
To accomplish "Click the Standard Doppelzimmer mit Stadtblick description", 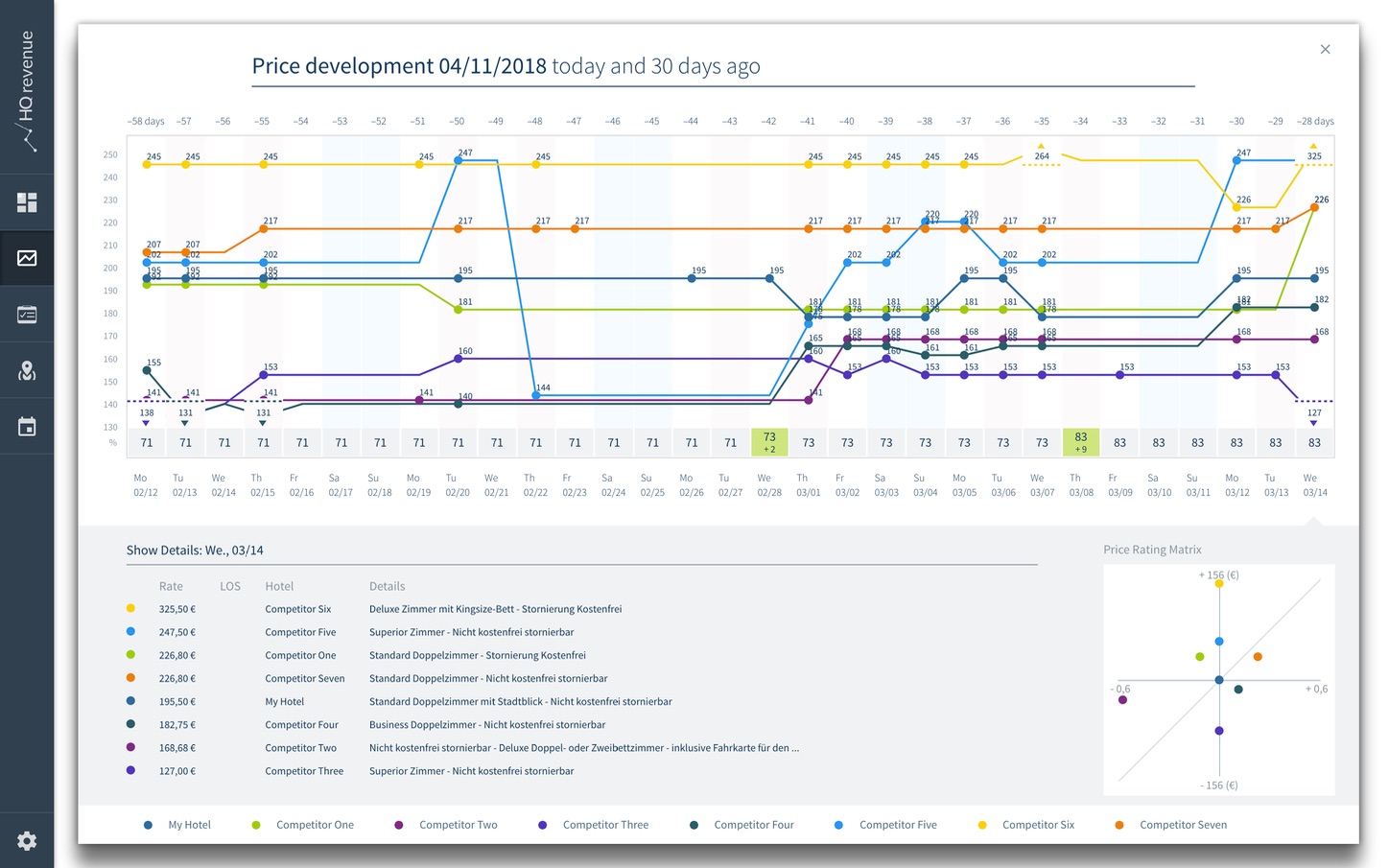I will tap(521, 702).
